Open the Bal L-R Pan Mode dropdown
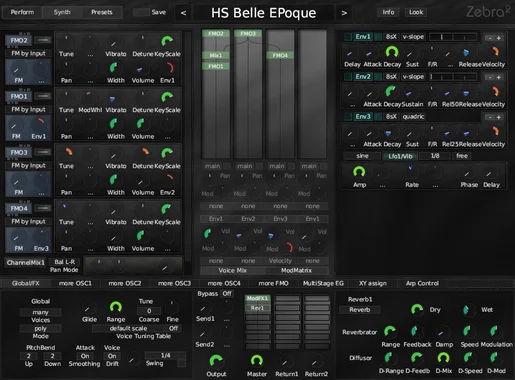Viewport: 515px width, 380px height. pyautogui.click(x=64, y=262)
